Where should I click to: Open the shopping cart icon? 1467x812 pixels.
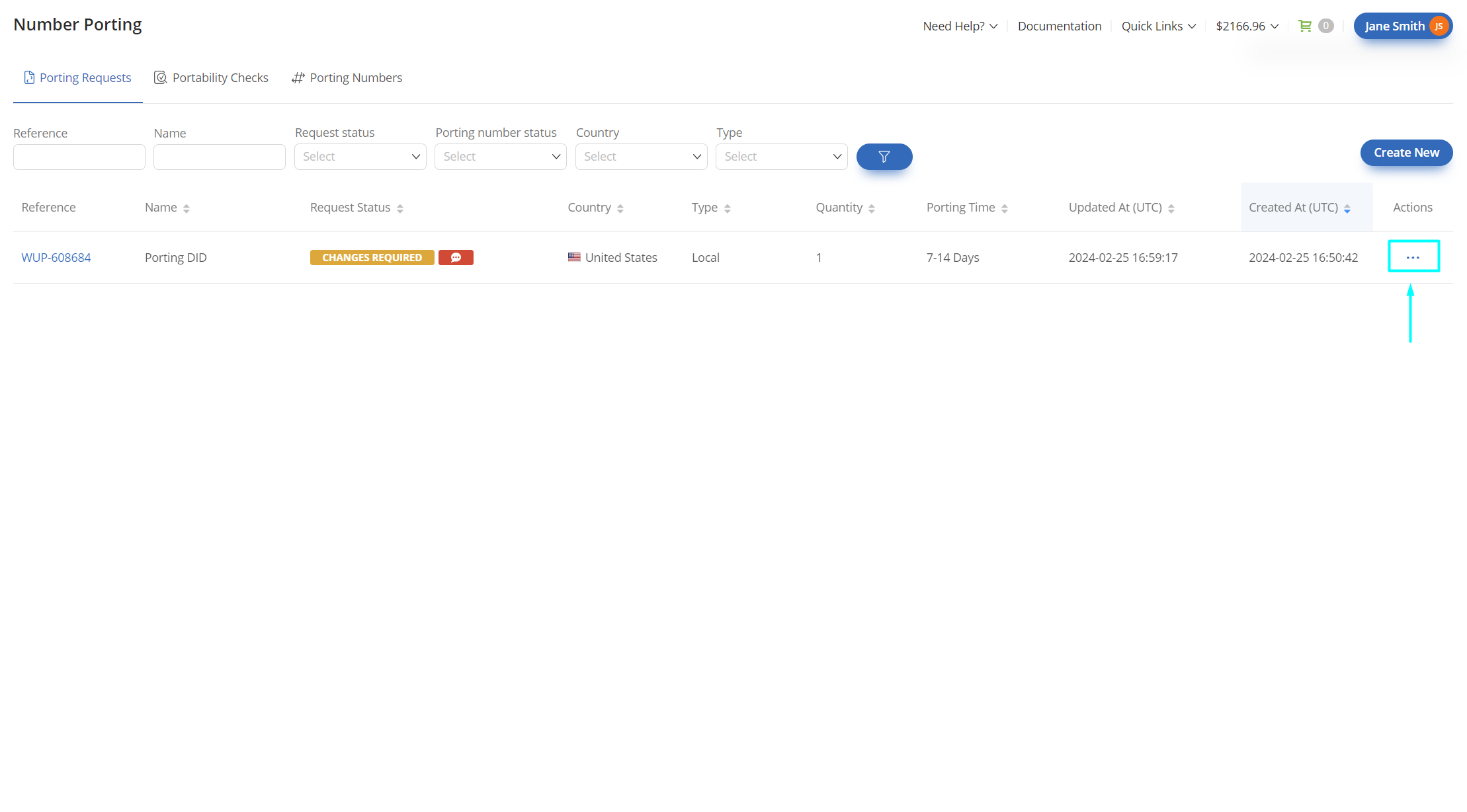coord(1304,26)
